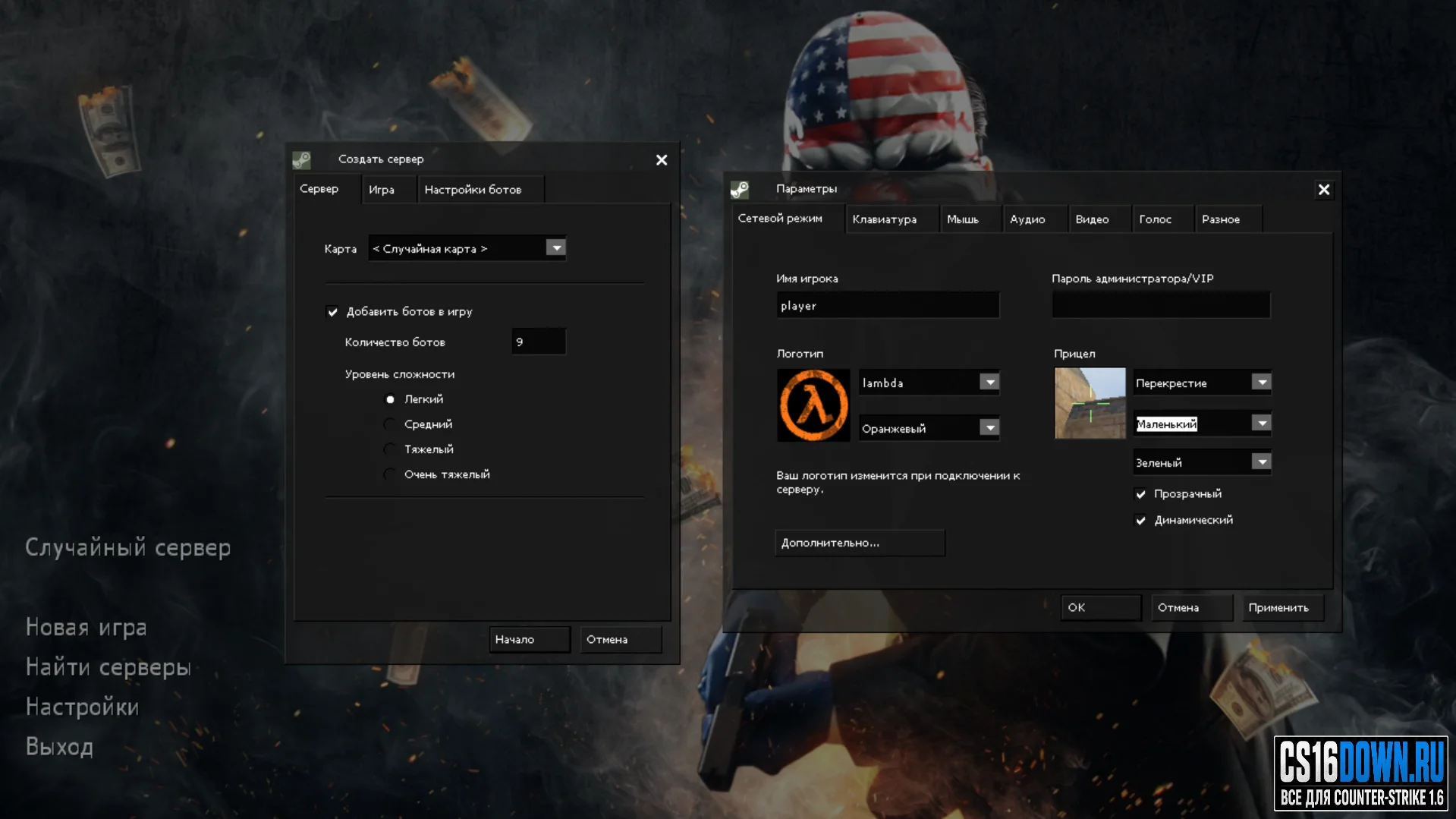This screenshot has height=819, width=1456.
Task: Open the lambda logo dropdown arrow
Action: click(989, 383)
